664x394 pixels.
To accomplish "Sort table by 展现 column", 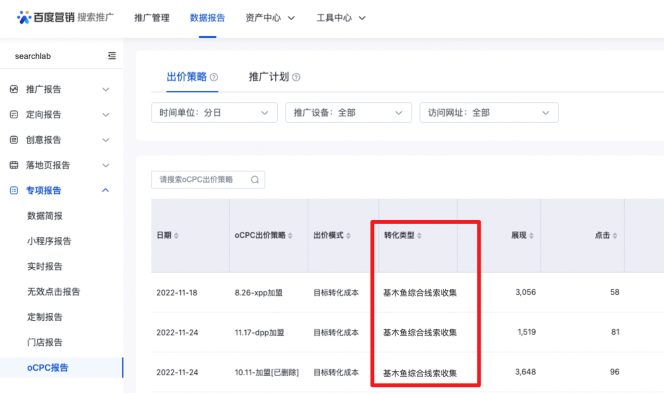I will click(x=531, y=236).
